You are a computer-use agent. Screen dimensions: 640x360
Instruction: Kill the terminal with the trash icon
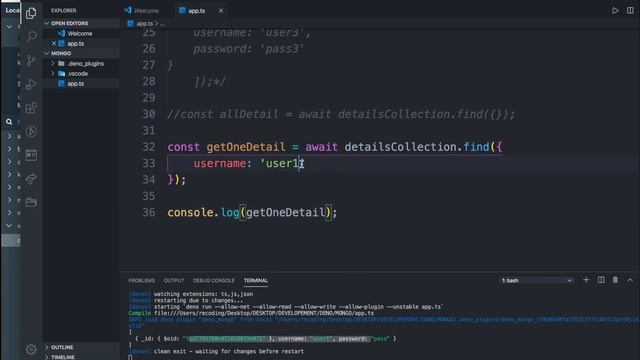(615, 280)
